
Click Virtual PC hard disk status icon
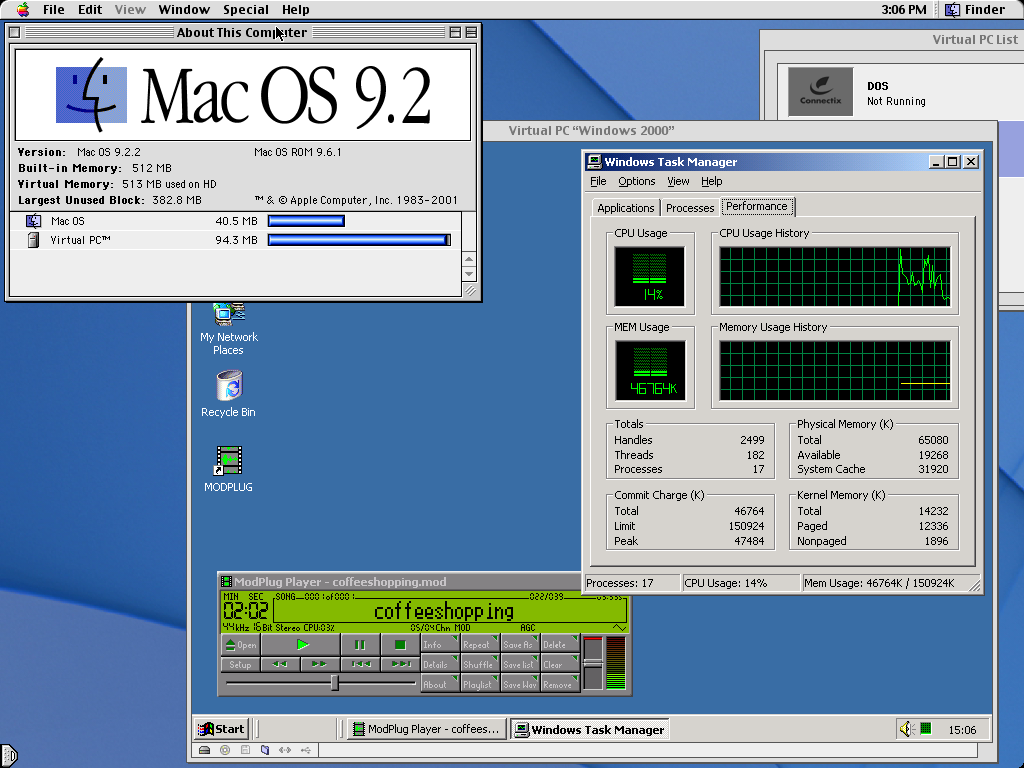(x=204, y=750)
